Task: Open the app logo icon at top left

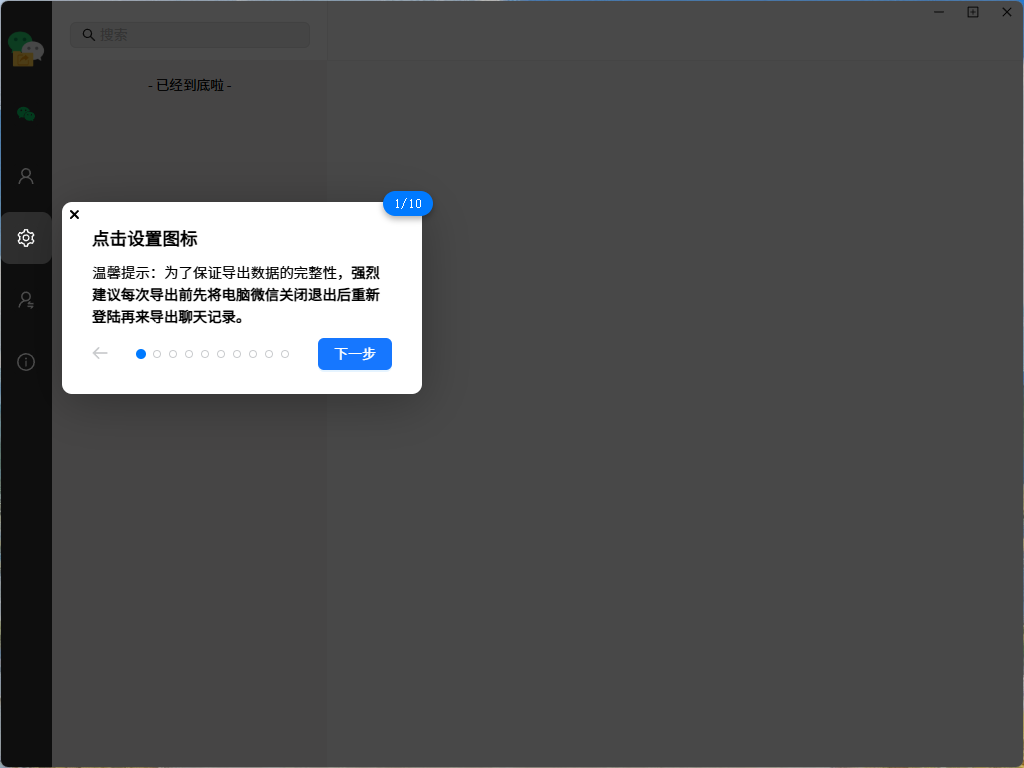Action: coord(26,48)
